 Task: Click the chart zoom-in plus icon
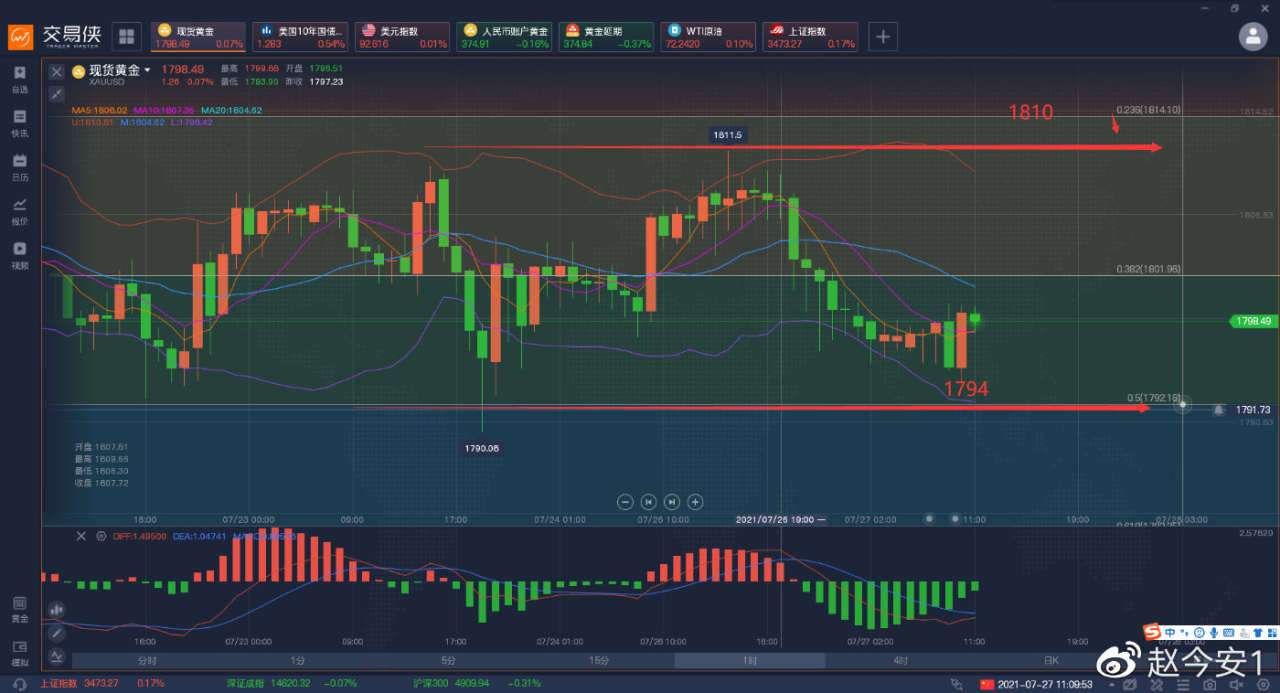tap(696, 502)
